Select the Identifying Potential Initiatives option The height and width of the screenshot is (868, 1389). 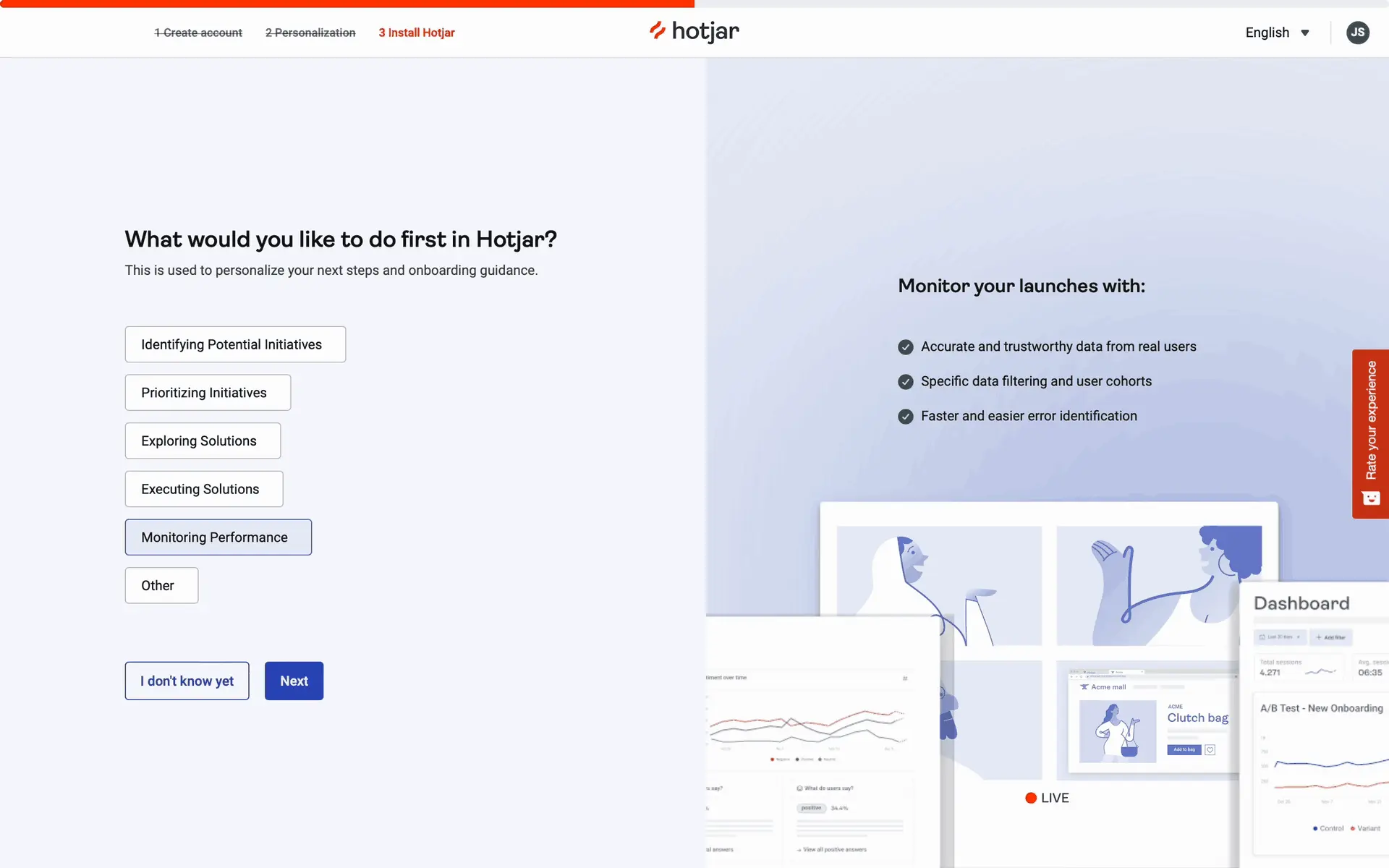point(235,344)
